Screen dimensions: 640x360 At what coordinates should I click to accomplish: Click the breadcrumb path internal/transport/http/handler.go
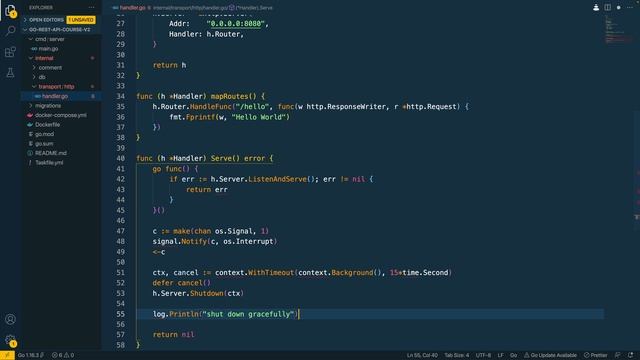pos(190,7)
